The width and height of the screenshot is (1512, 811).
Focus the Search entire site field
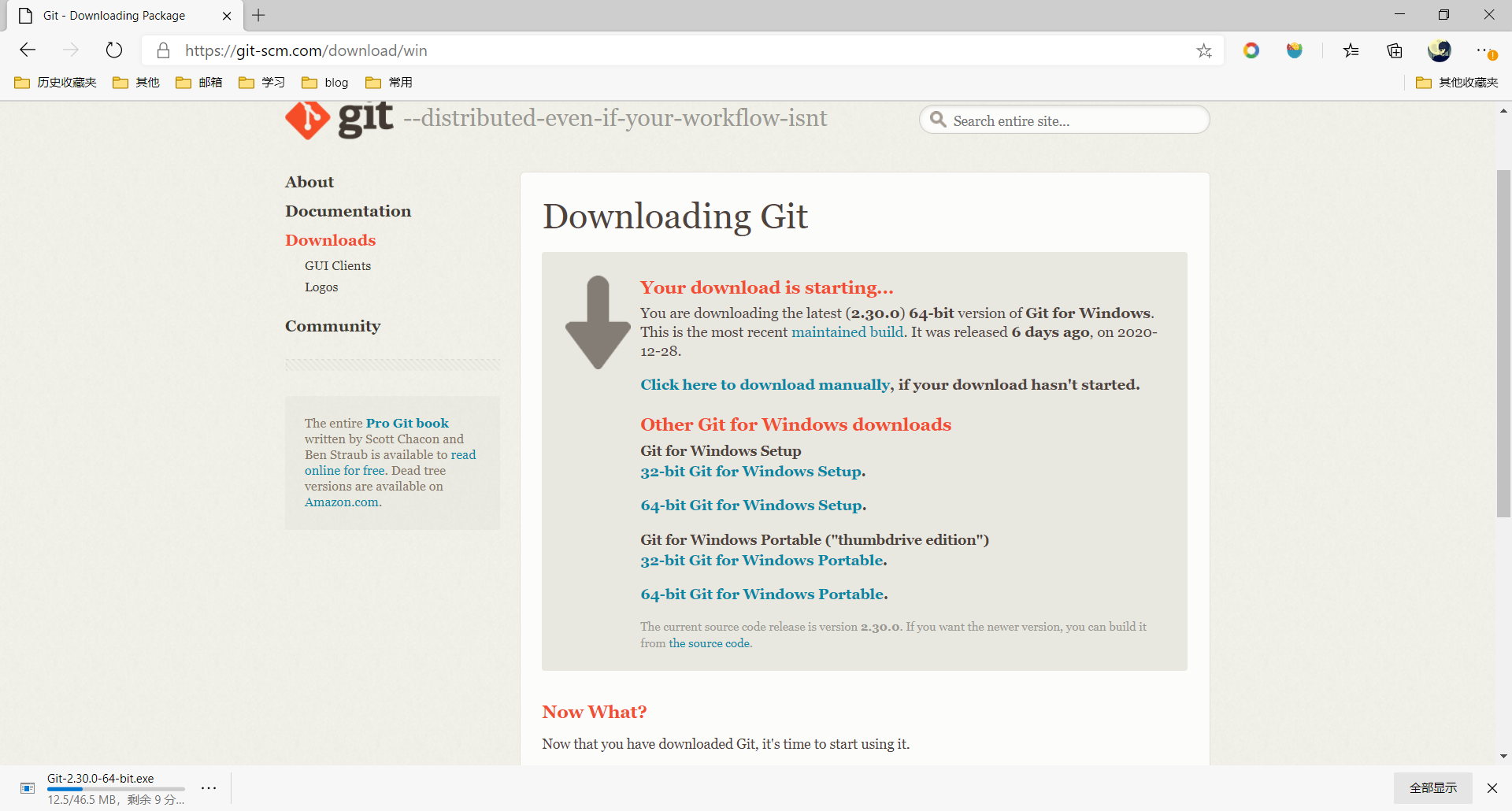tap(1075, 120)
